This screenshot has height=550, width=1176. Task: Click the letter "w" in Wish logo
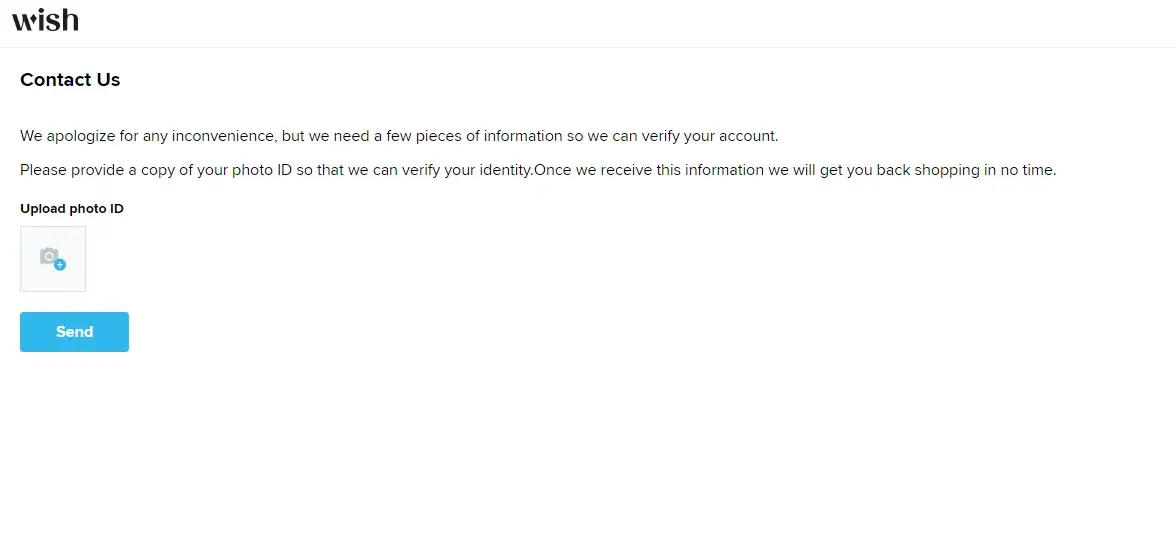point(24,21)
